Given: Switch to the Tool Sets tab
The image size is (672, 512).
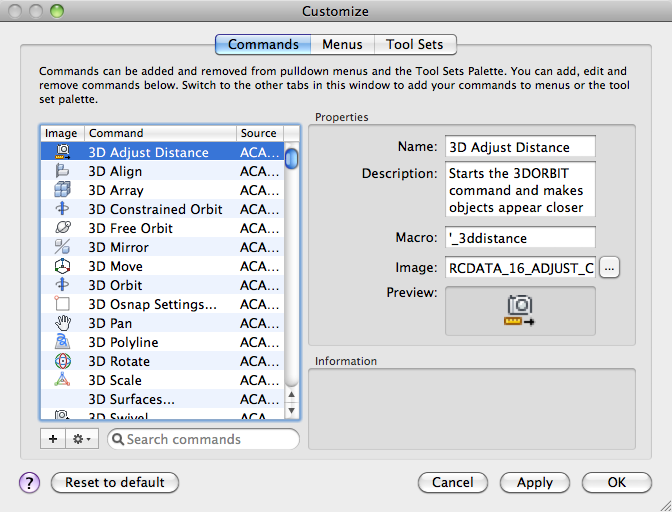Looking at the screenshot, I should click(415, 45).
